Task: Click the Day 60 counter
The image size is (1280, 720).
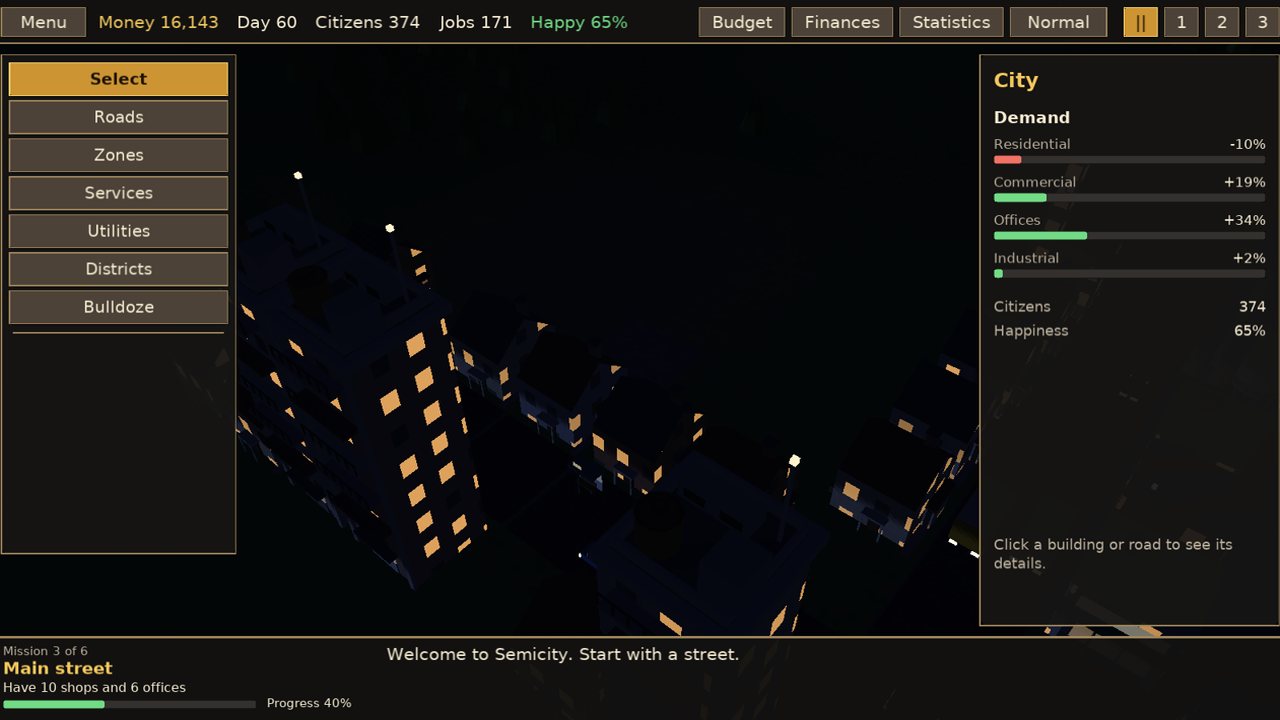Action: point(267,22)
